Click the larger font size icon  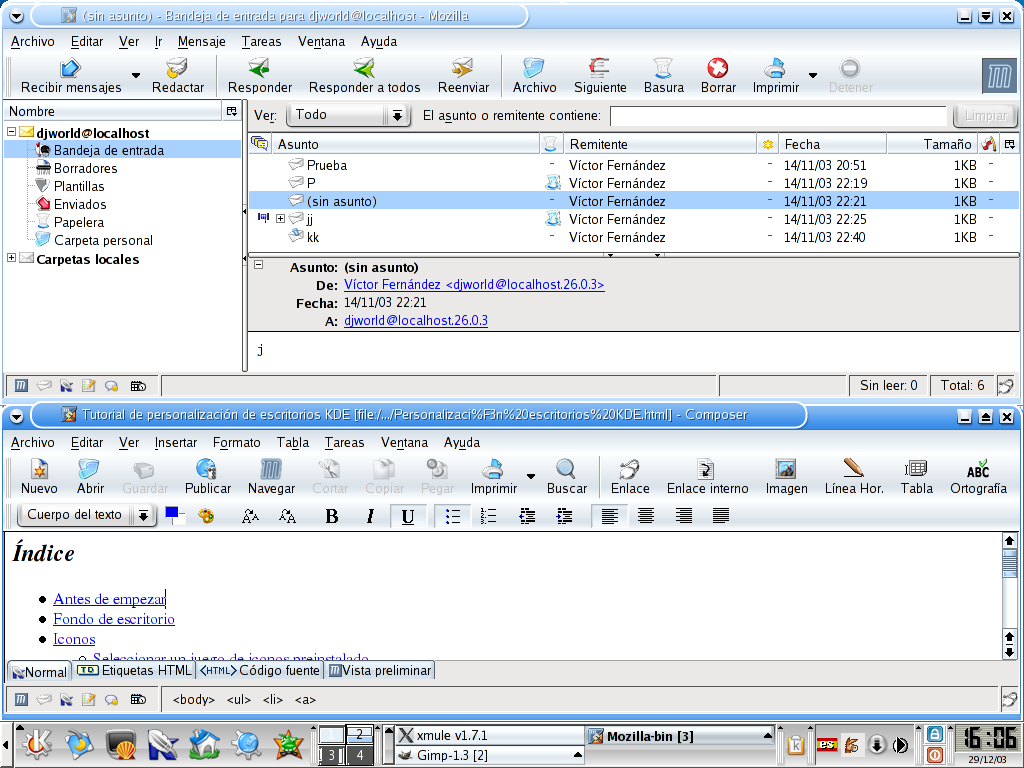pyautogui.click(x=287, y=517)
